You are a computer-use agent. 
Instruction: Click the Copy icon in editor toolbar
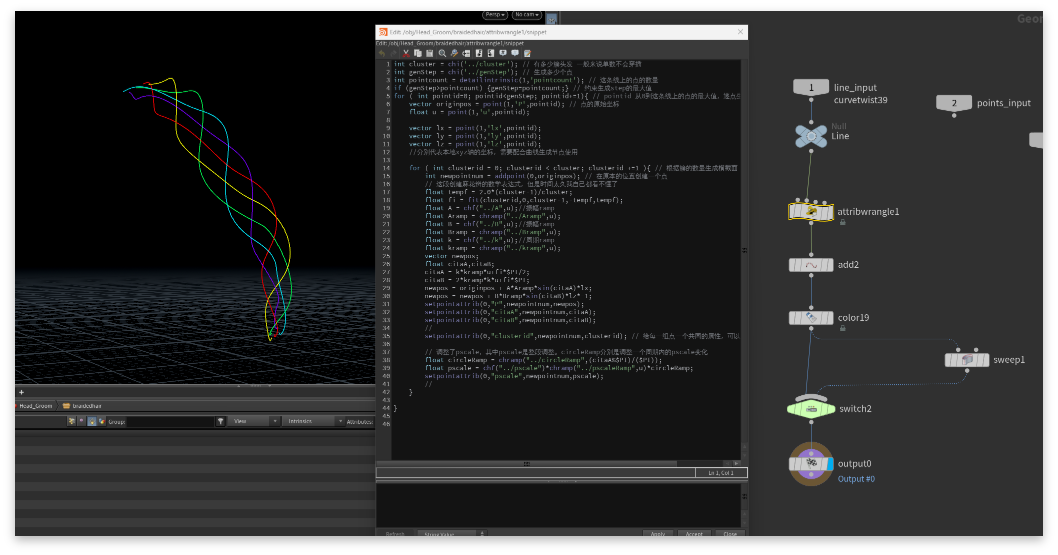(x=418, y=53)
